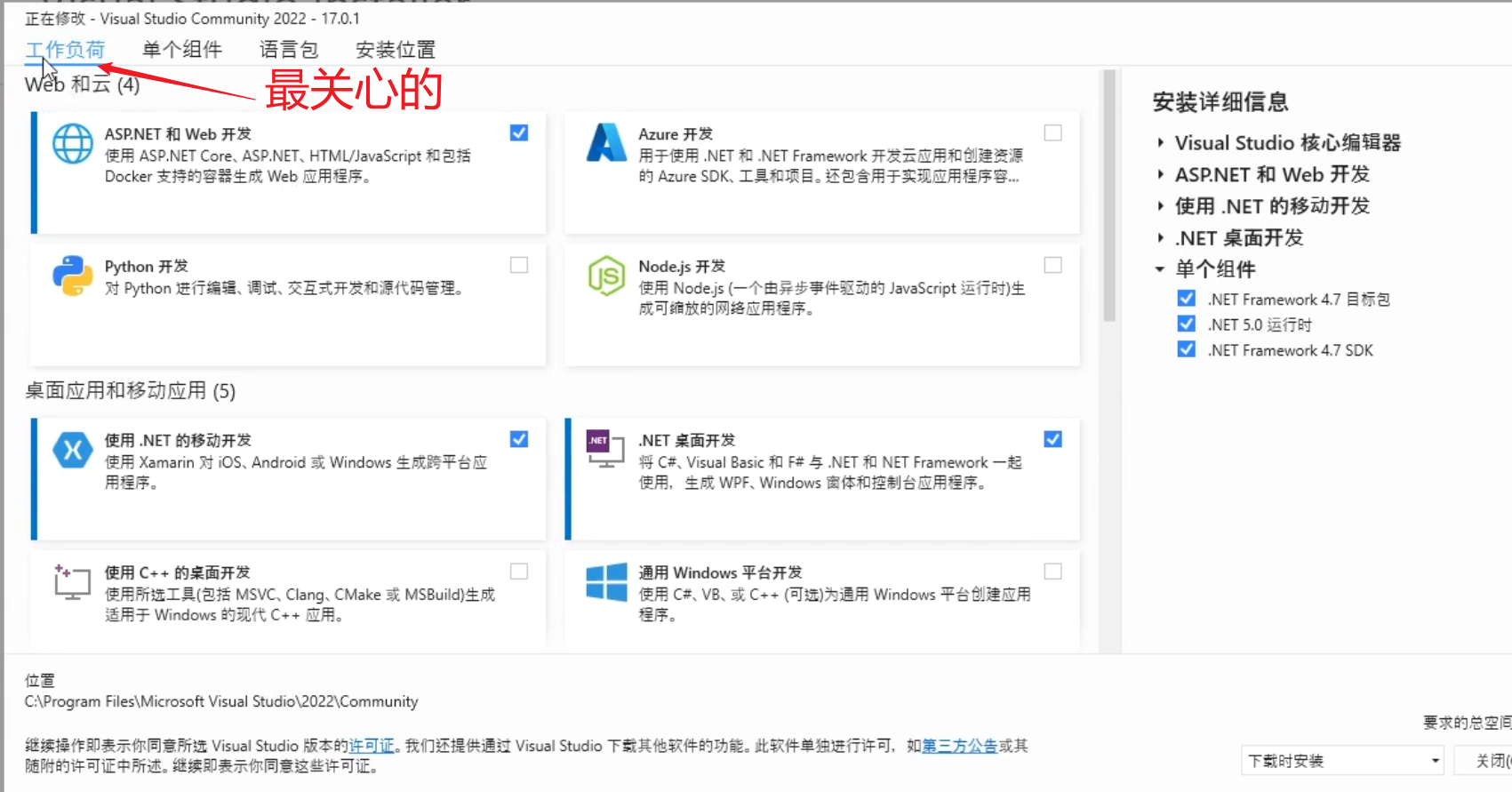Open the 第三方公告 link
Image resolution: width=1512 pixels, height=792 pixels.
click(959, 746)
